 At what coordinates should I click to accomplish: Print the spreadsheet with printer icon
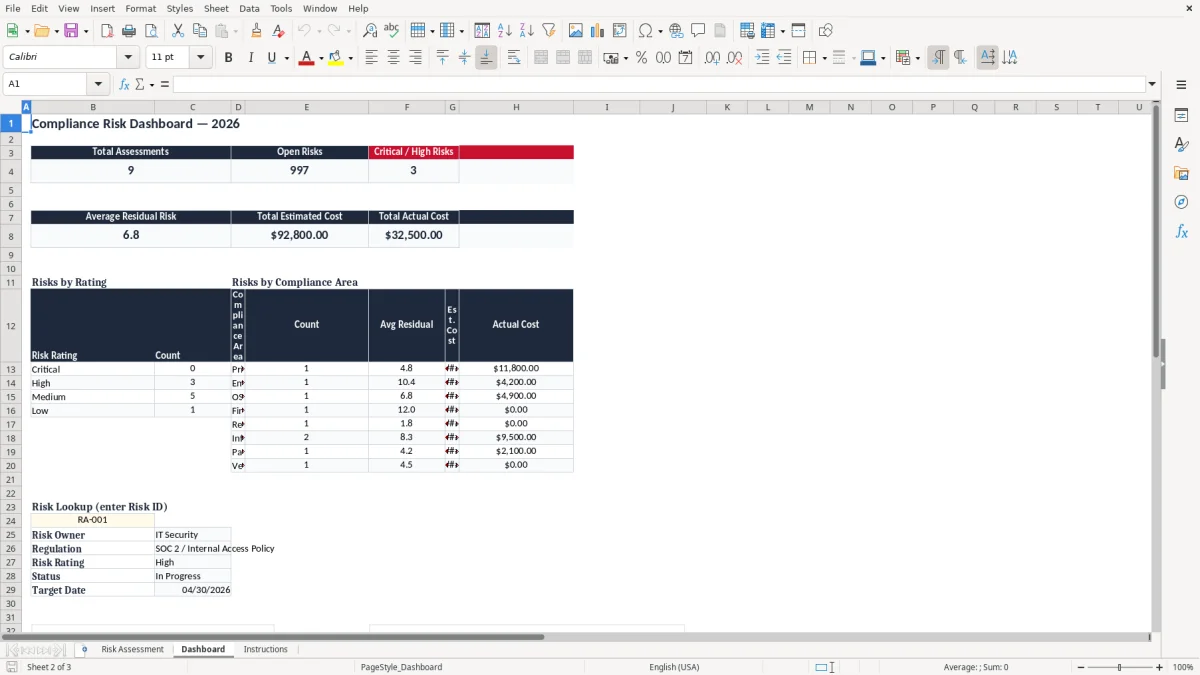[129, 31]
